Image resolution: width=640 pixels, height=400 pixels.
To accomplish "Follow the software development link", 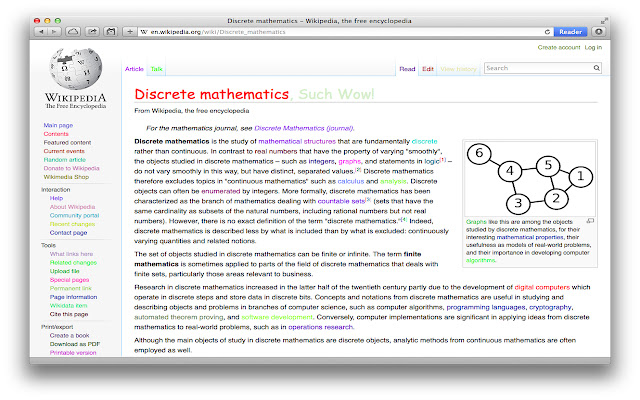I will click(x=277, y=317).
